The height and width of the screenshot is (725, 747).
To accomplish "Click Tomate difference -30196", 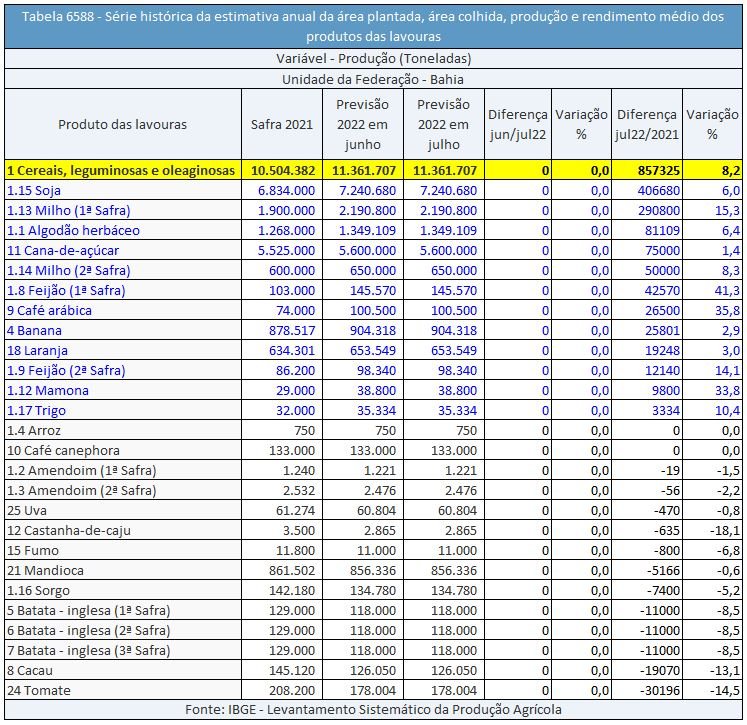I will pos(660,691).
